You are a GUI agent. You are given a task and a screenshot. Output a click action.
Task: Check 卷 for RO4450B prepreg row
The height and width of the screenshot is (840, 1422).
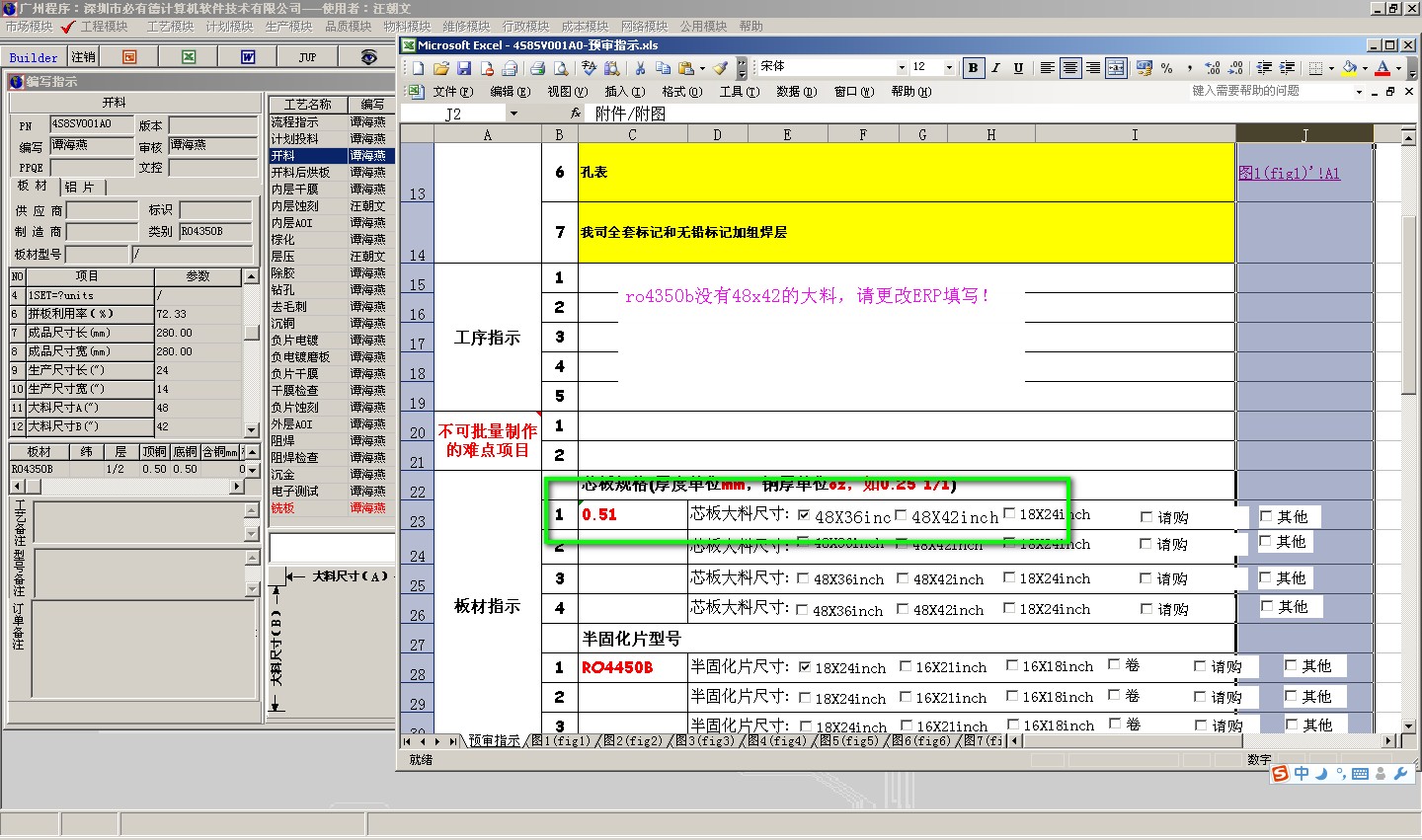1114,665
